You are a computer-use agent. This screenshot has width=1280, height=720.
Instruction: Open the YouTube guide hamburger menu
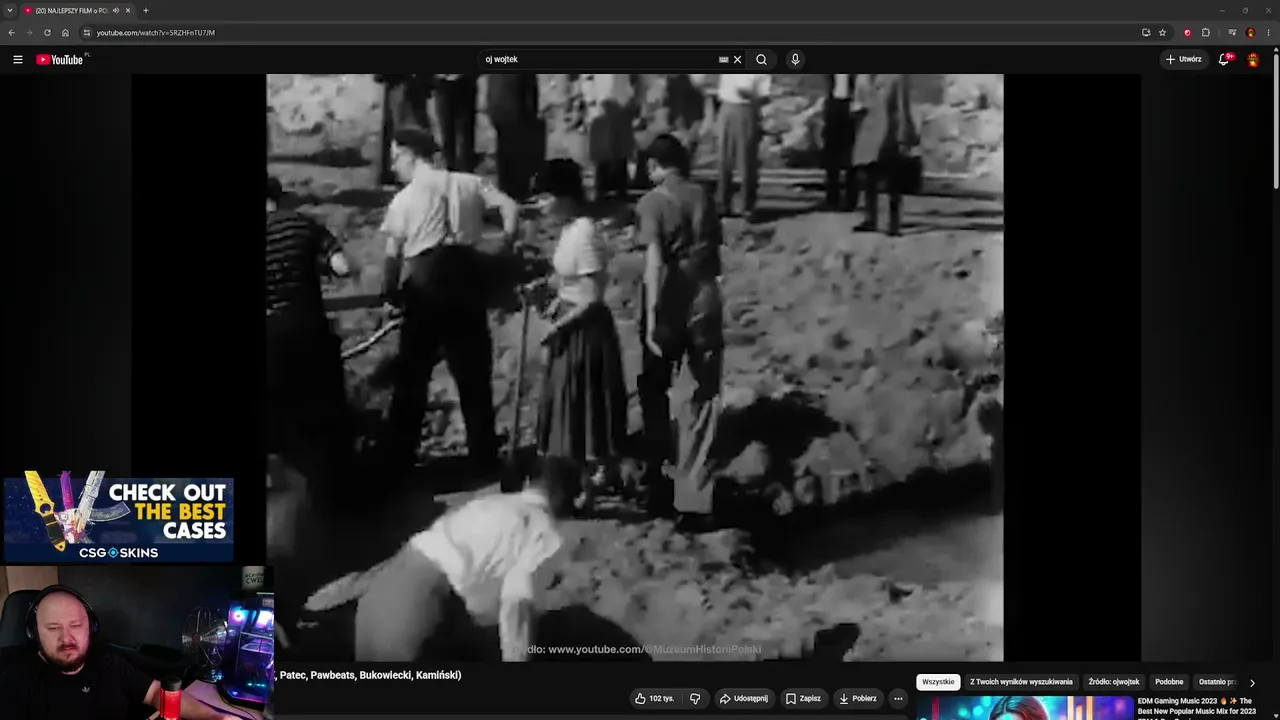[x=18, y=59]
